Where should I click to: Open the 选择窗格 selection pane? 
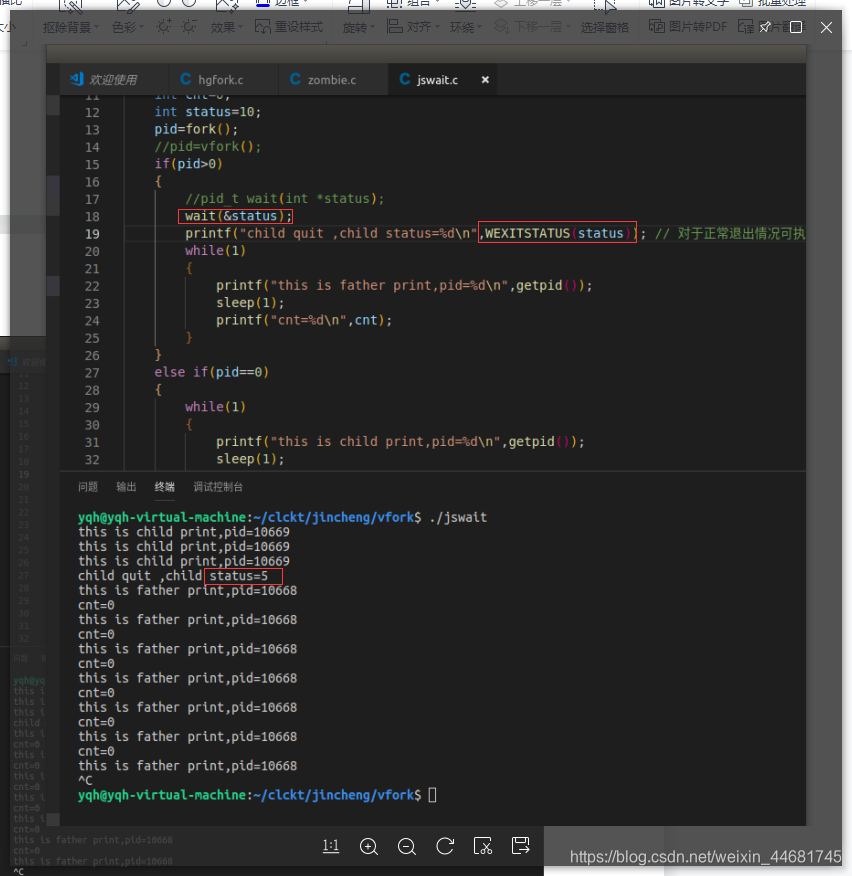pyautogui.click(x=605, y=27)
